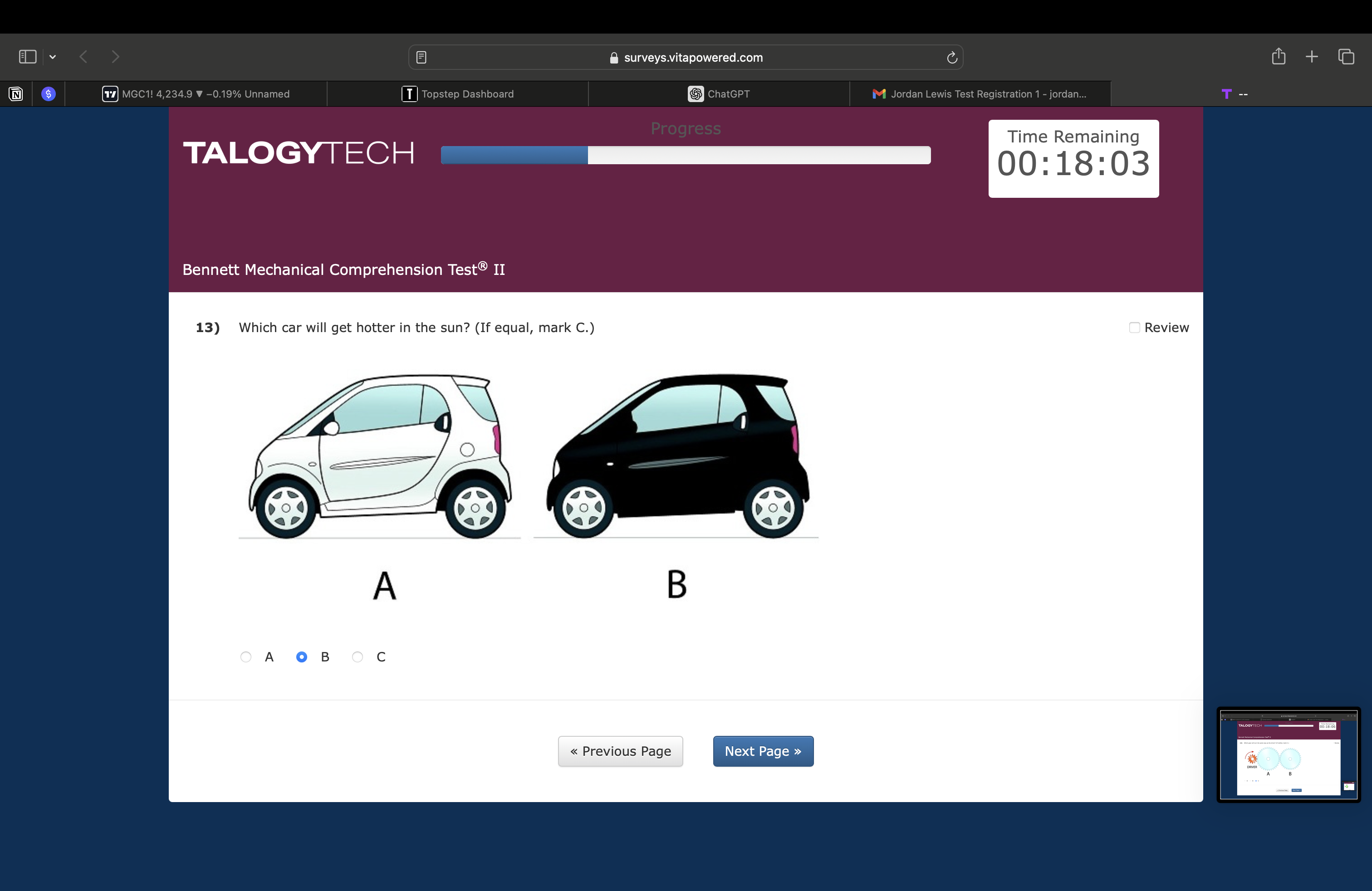The height and width of the screenshot is (891, 1372).
Task: Click the Share icon in toolbar
Action: pos(1278,56)
